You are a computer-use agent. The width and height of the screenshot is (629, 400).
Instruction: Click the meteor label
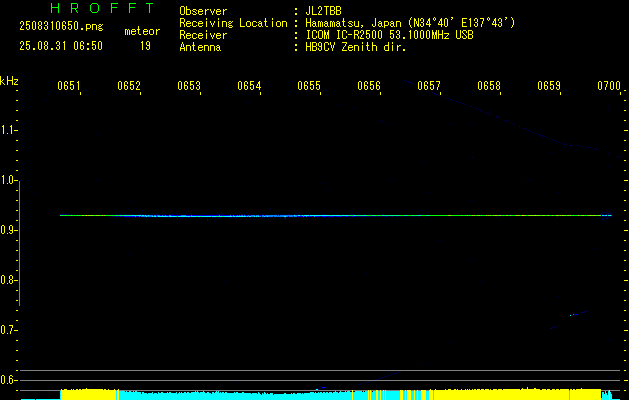click(142, 31)
